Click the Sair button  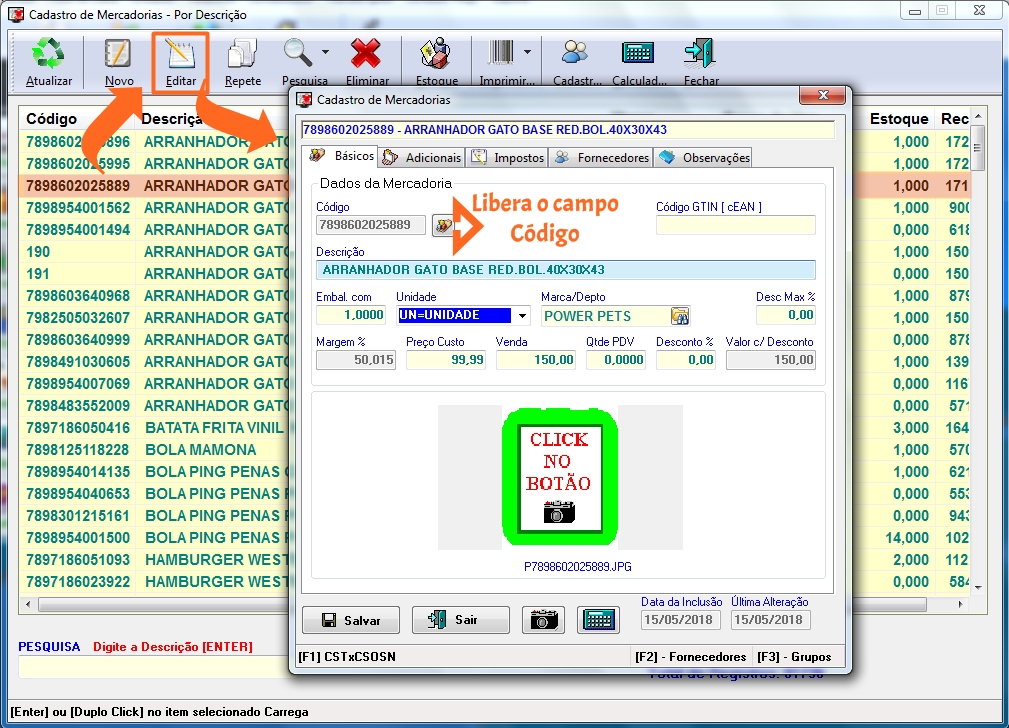(461, 620)
